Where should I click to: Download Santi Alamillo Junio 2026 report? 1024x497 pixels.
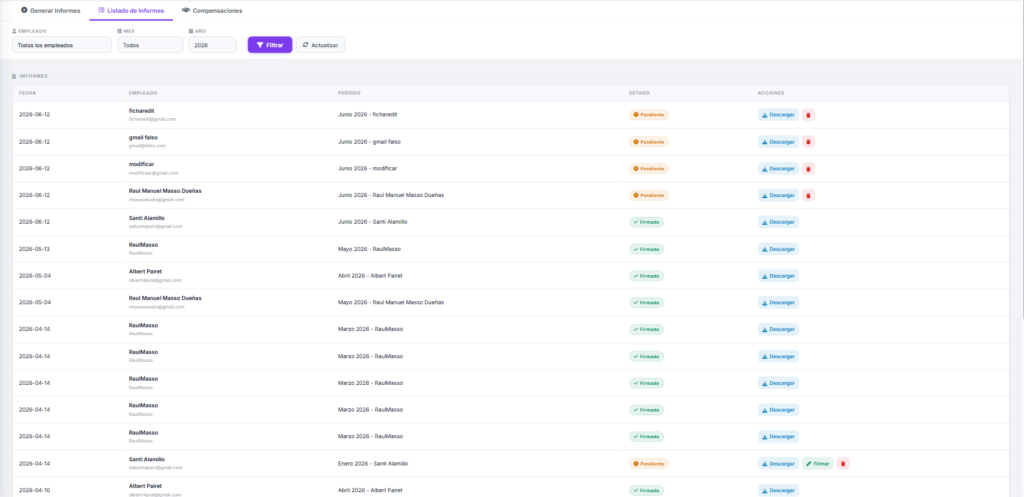tap(778, 222)
